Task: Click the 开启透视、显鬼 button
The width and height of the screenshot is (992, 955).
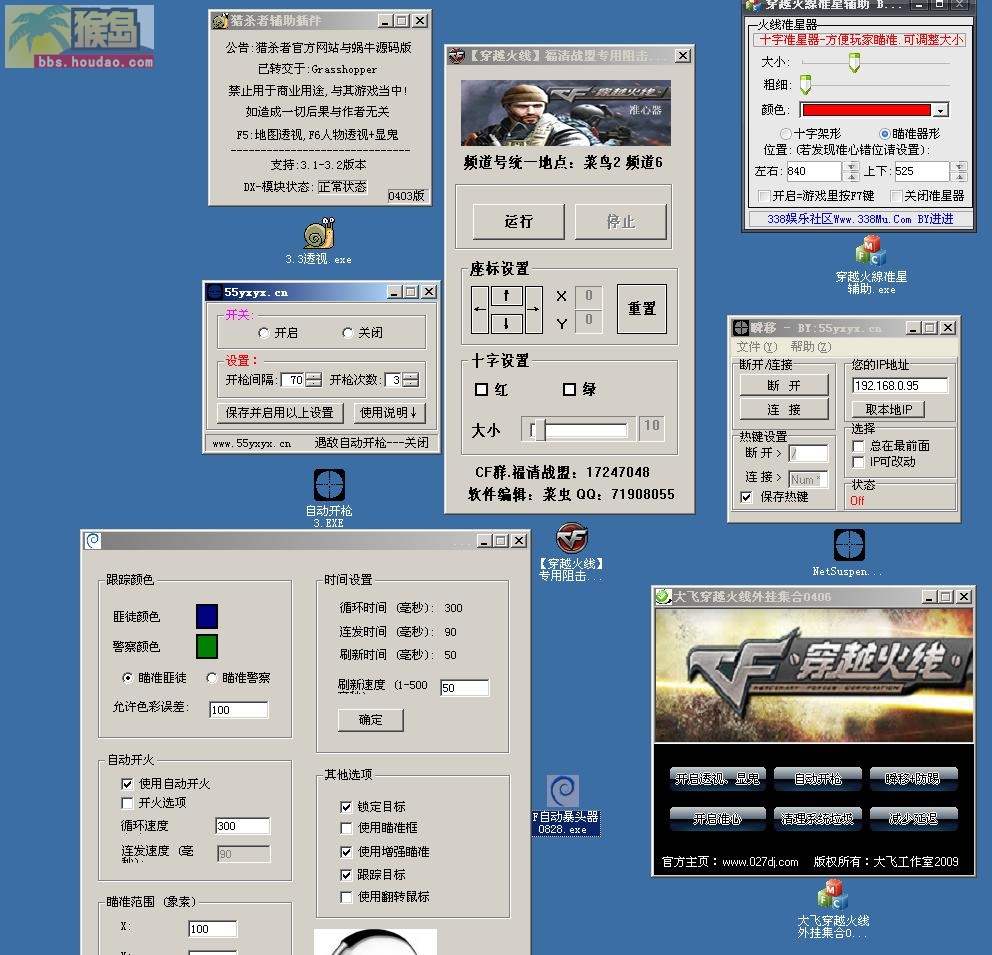Action: [717, 779]
